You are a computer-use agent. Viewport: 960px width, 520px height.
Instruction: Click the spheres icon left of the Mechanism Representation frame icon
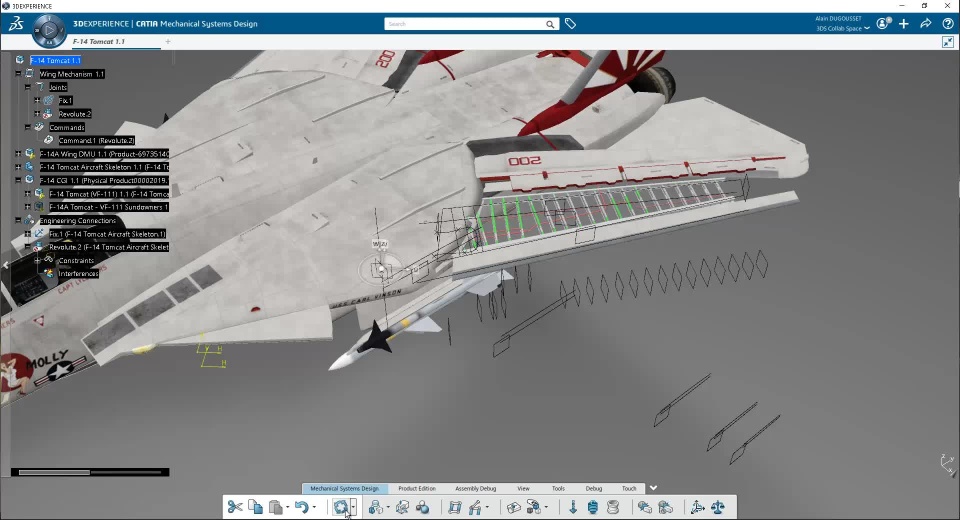(x=422, y=507)
